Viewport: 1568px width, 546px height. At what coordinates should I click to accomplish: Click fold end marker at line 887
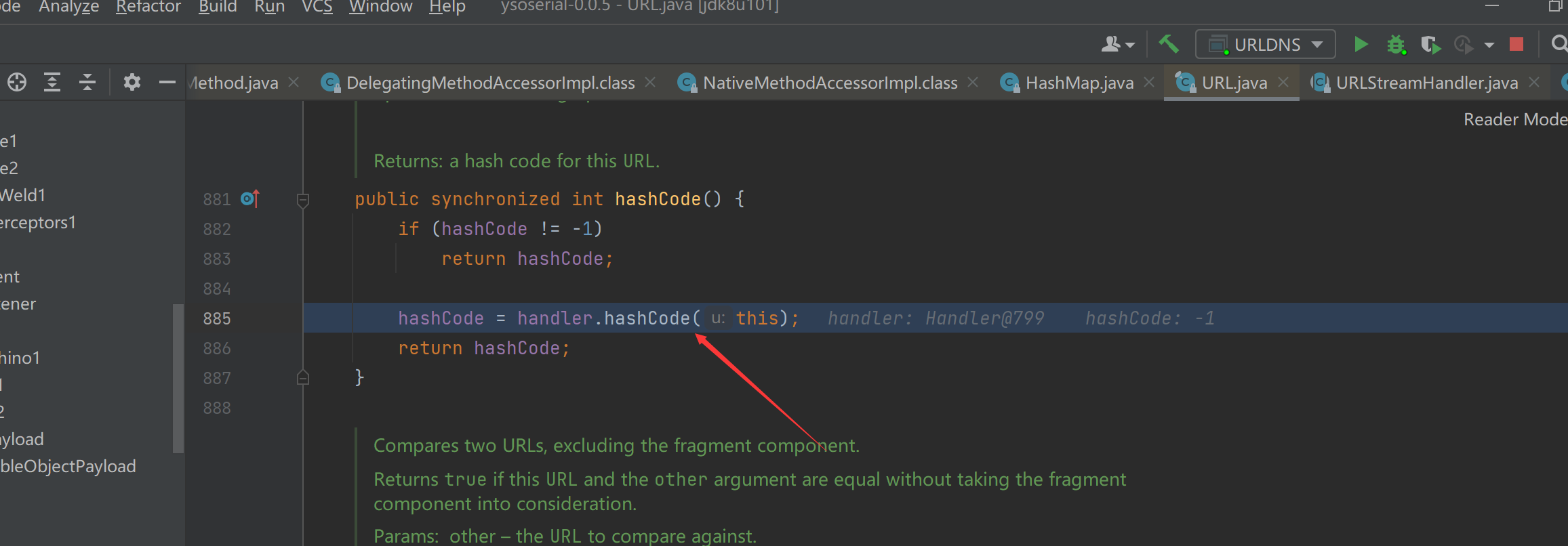coord(303,377)
